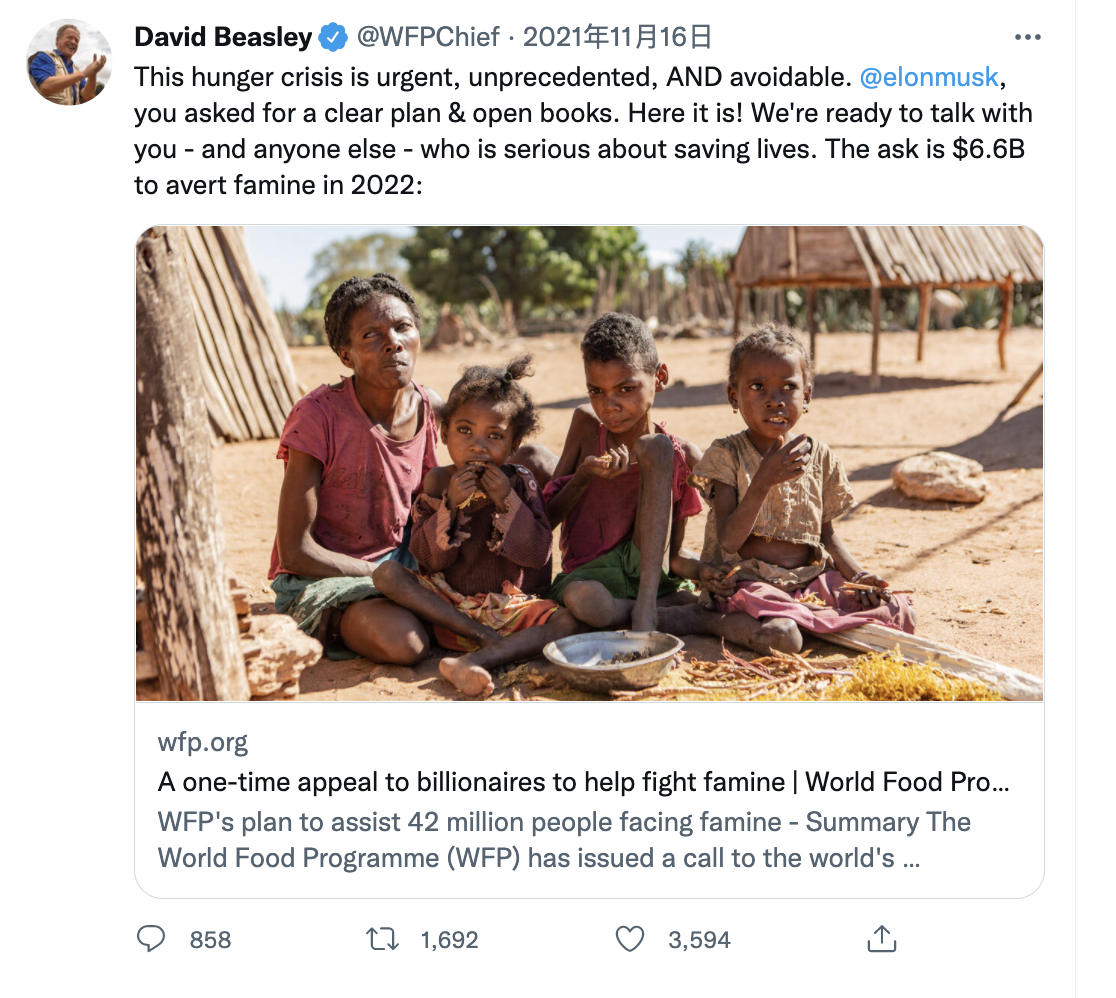Image resolution: width=1116 pixels, height=998 pixels.
Task: Click the 2021年11月16日 tweet date
Action: click(x=617, y=38)
